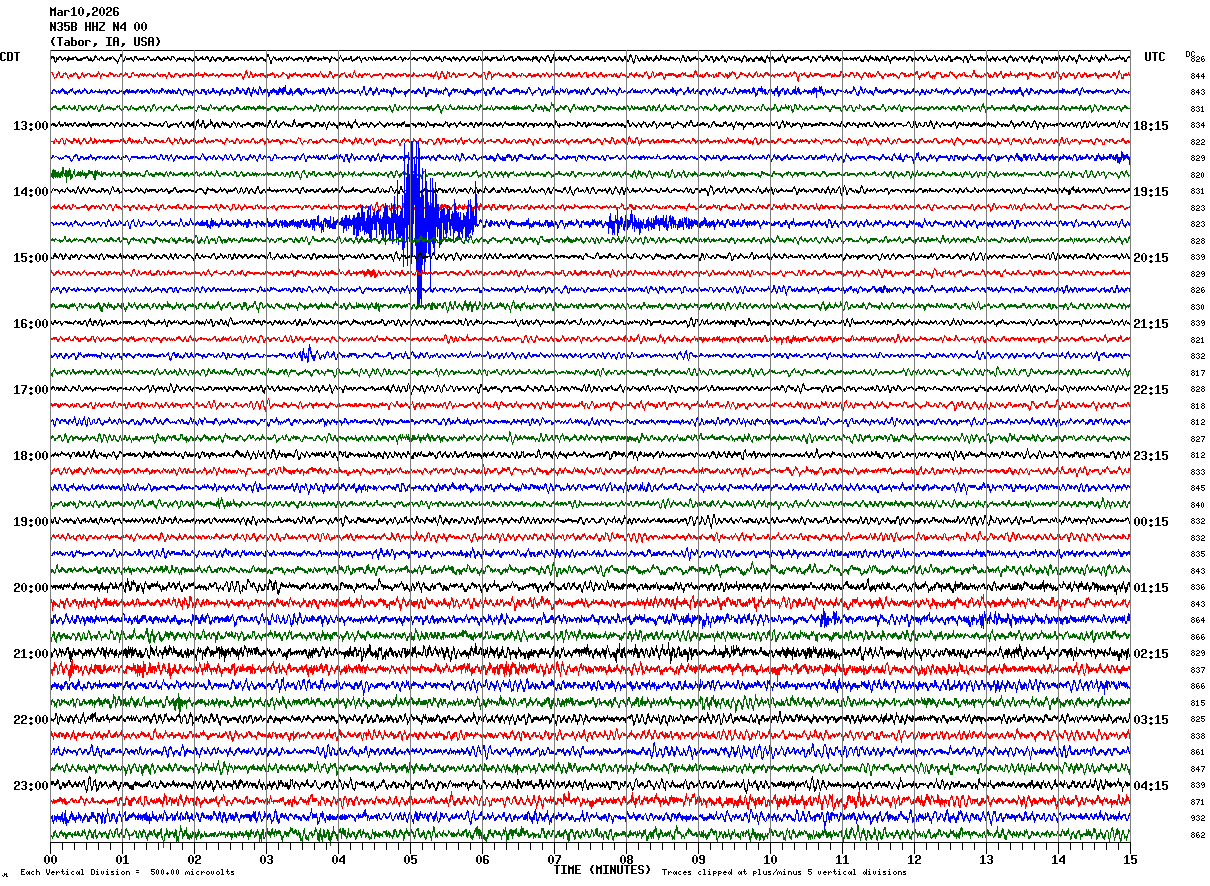The width and height of the screenshot is (1210, 886).
Task: Select the 15:00 CDT time label
Action: pos(30,258)
